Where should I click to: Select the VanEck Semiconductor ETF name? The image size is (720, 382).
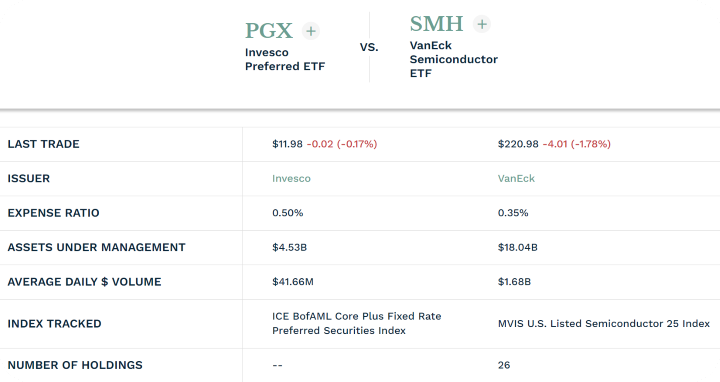[454, 59]
